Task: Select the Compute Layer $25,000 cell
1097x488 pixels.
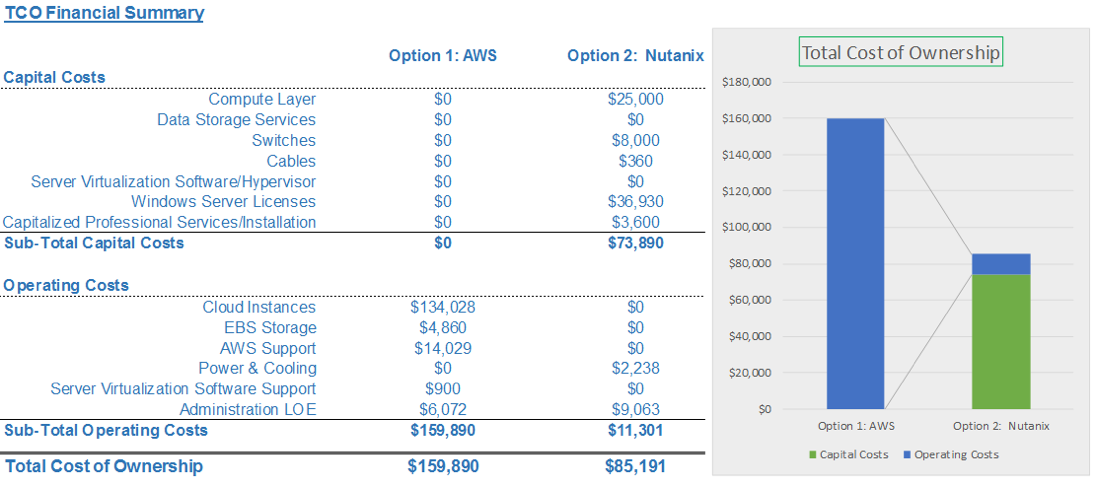Action: click(636, 99)
